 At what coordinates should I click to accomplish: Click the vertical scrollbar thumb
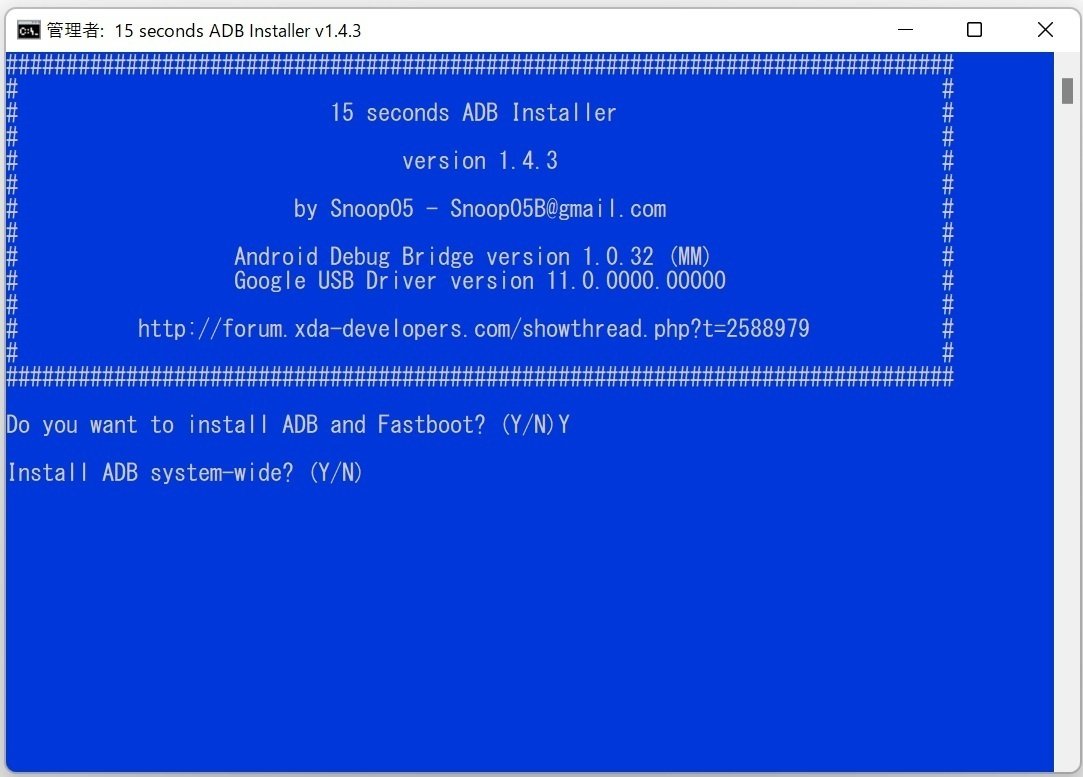pyautogui.click(x=1067, y=90)
